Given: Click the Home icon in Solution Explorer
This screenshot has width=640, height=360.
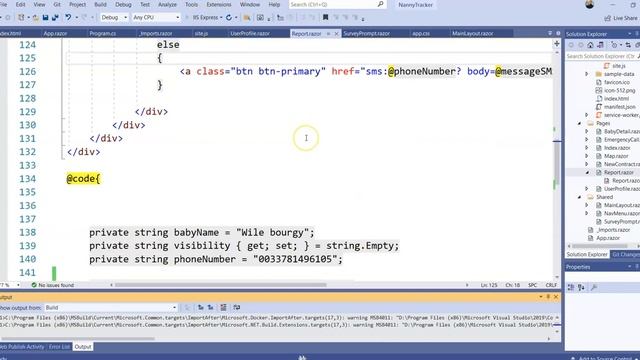Looking at the screenshot, I should (x=590, y=45).
